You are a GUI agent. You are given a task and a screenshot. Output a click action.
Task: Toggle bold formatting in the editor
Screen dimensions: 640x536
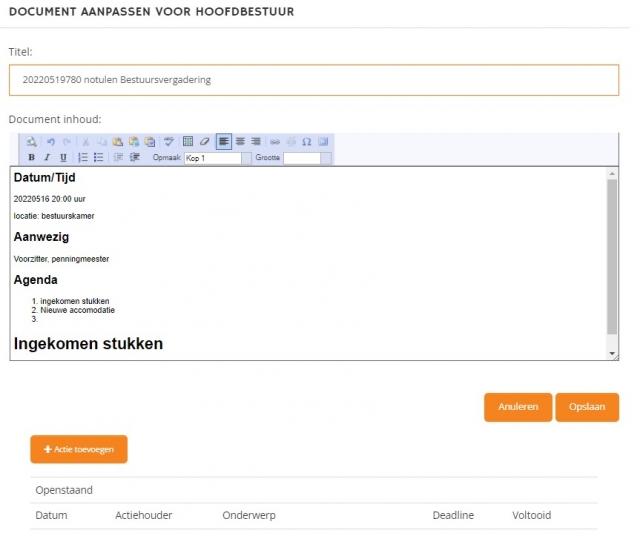coord(31,158)
